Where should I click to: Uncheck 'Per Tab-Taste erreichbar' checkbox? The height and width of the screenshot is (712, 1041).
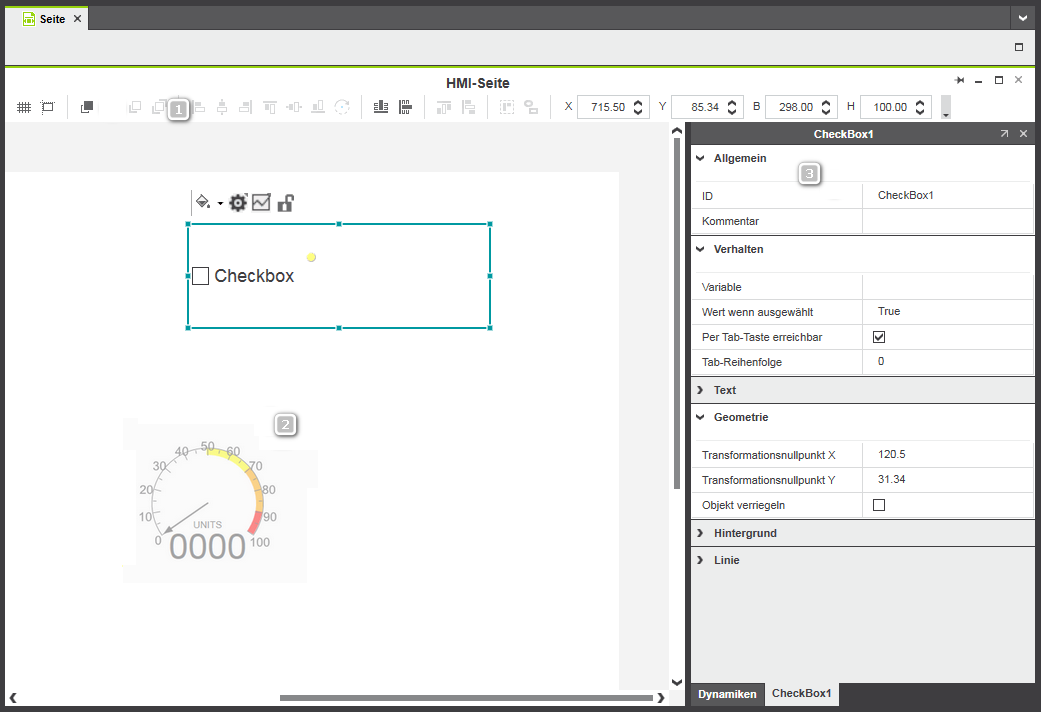coord(879,337)
